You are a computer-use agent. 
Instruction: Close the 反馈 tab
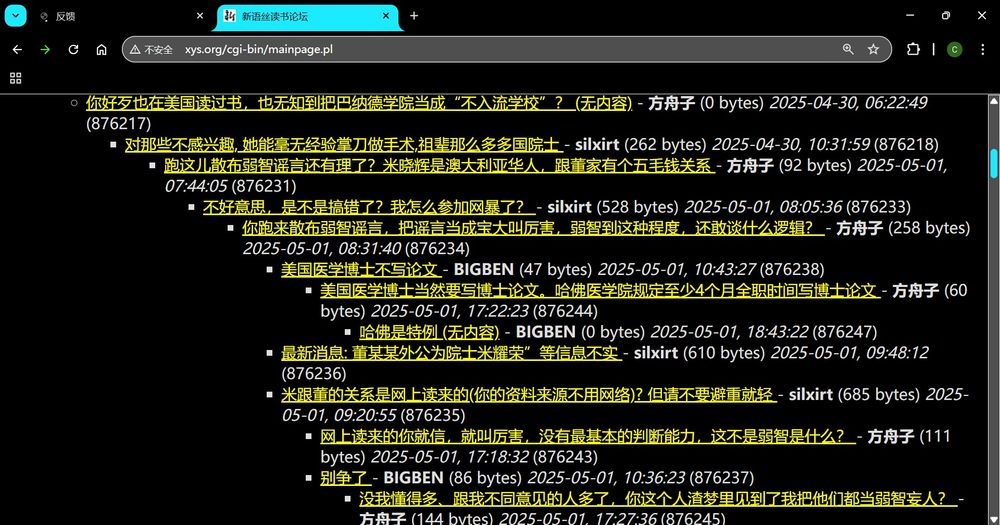point(200,16)
